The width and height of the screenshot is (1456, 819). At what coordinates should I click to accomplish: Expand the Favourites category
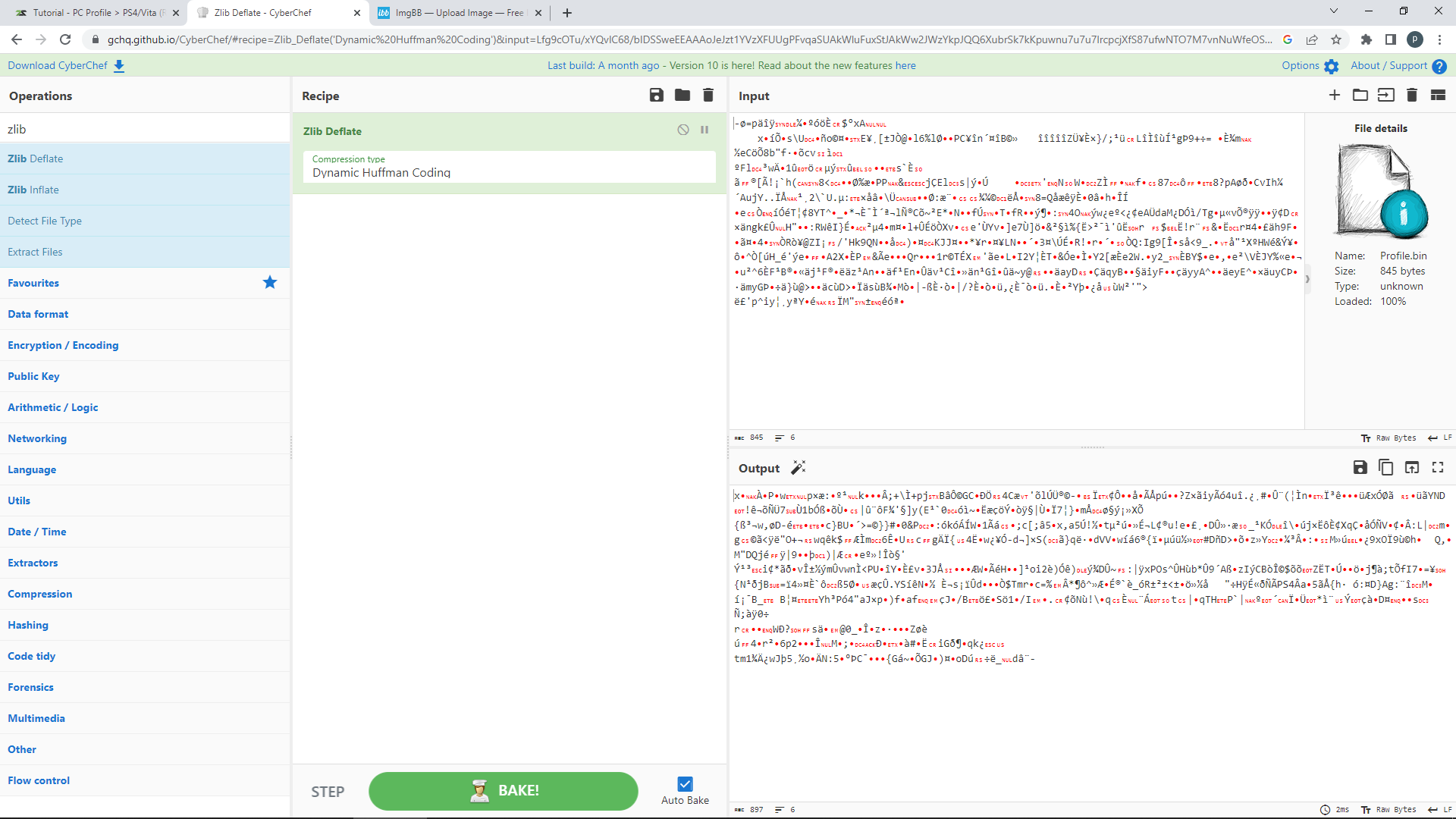[145, 283]
